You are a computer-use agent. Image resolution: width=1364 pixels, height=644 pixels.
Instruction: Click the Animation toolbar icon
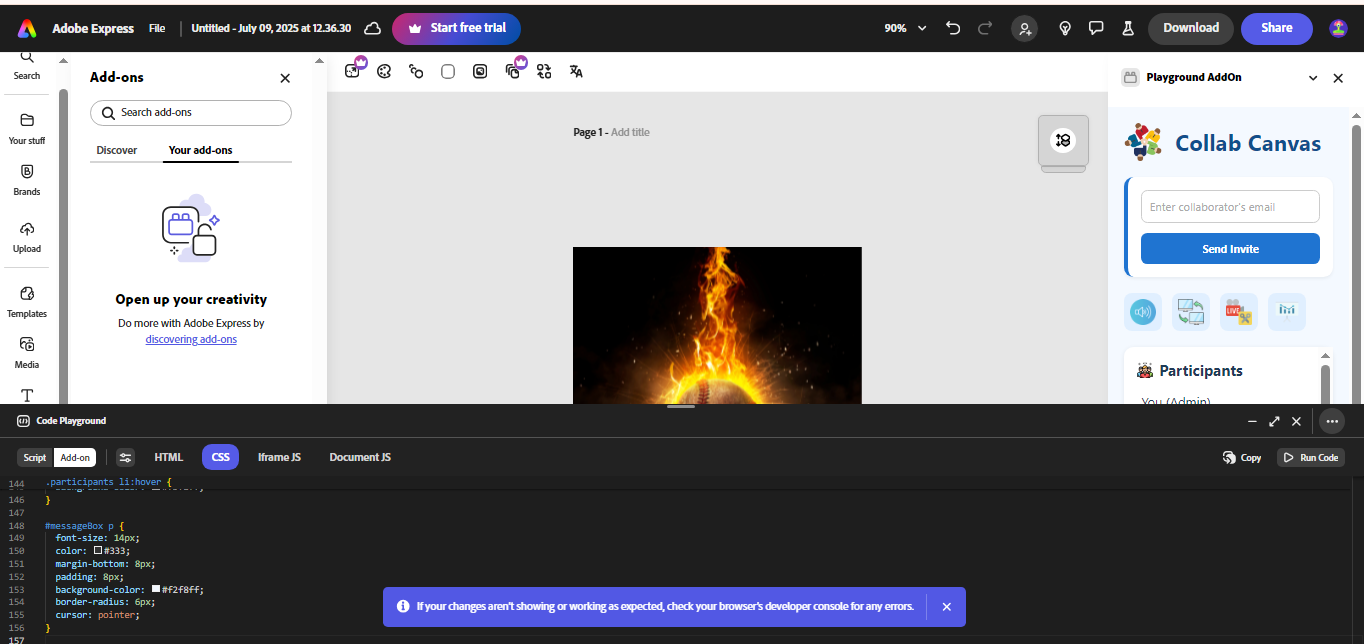point(416,71)
